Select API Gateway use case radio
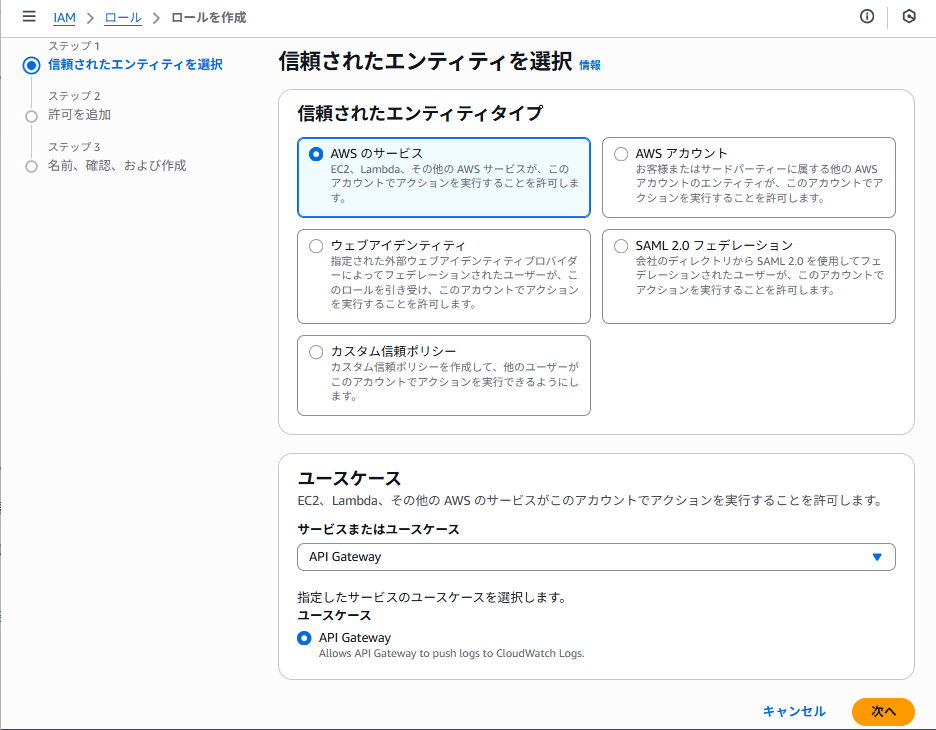936x730 pixels. click(x=304, y=638)
